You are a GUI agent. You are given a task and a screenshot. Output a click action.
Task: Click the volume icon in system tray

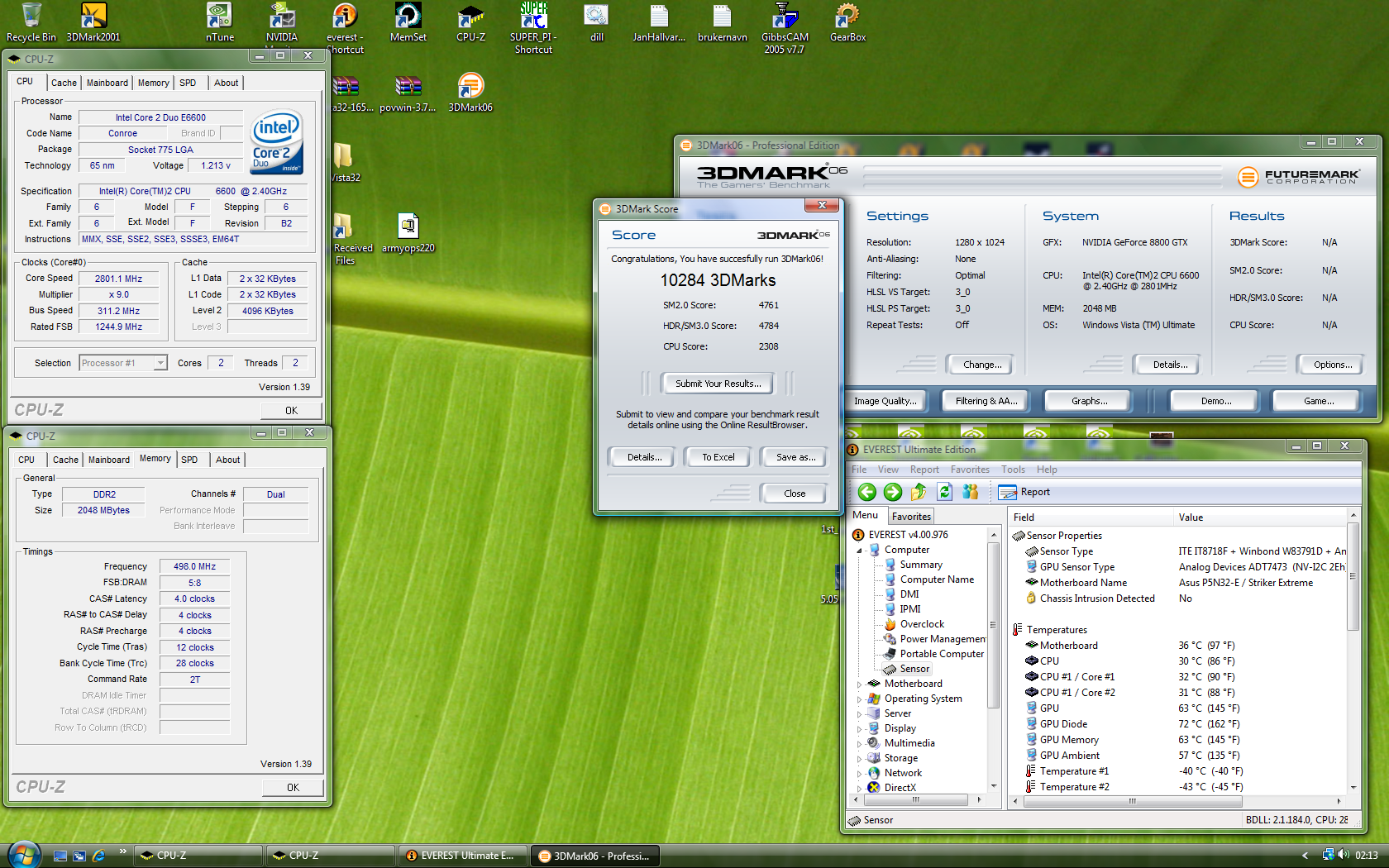pyautogui.click(x=1344, y=855)
